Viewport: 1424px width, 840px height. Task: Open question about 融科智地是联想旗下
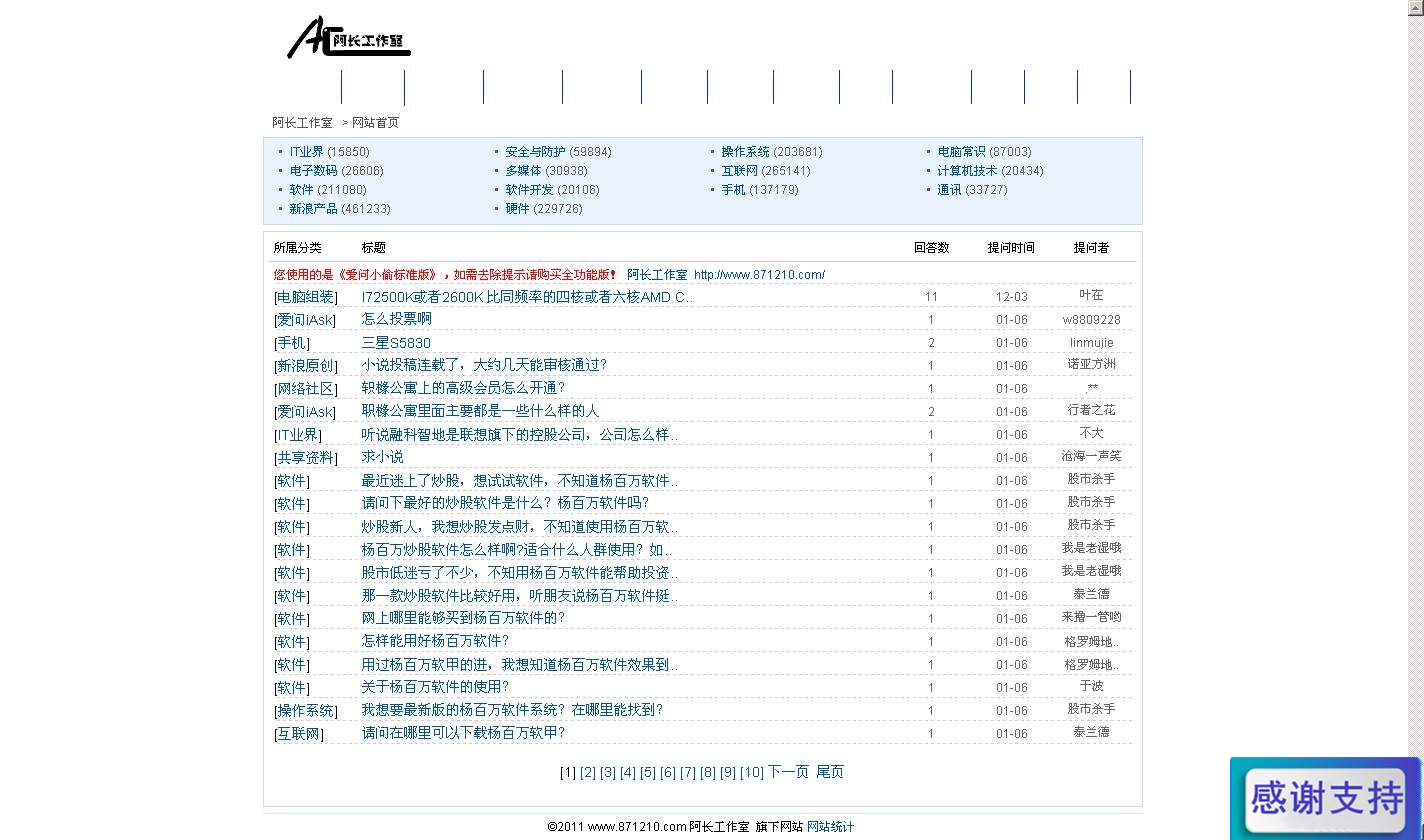tap(519, 435)
